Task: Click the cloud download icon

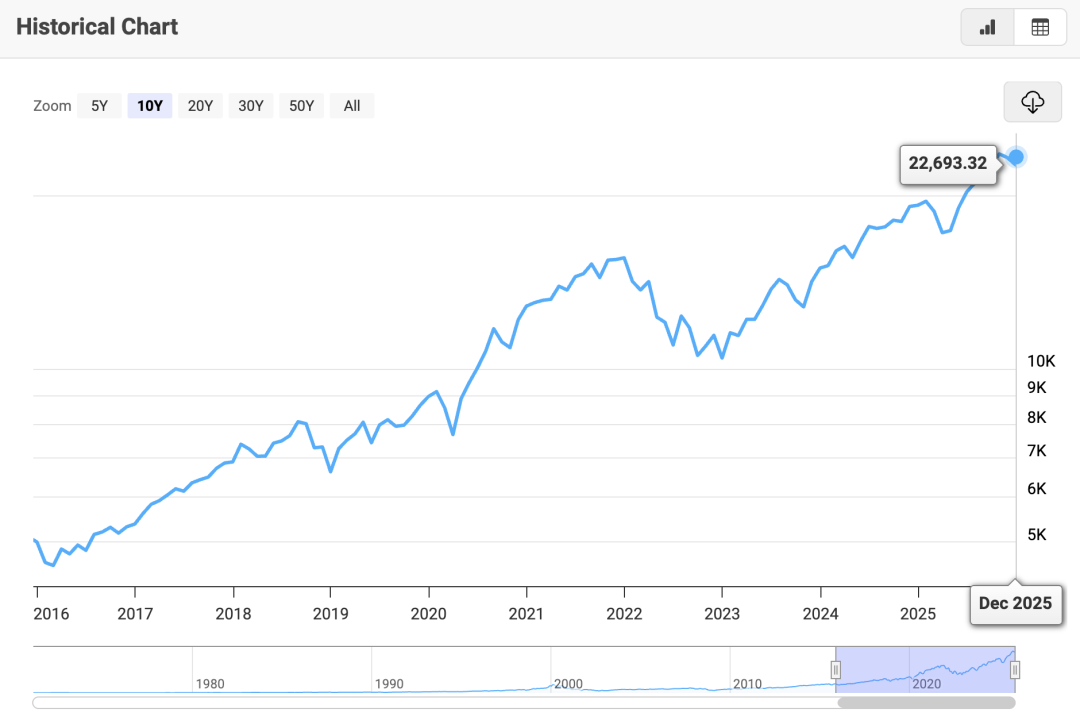Action: (1033, 102)
